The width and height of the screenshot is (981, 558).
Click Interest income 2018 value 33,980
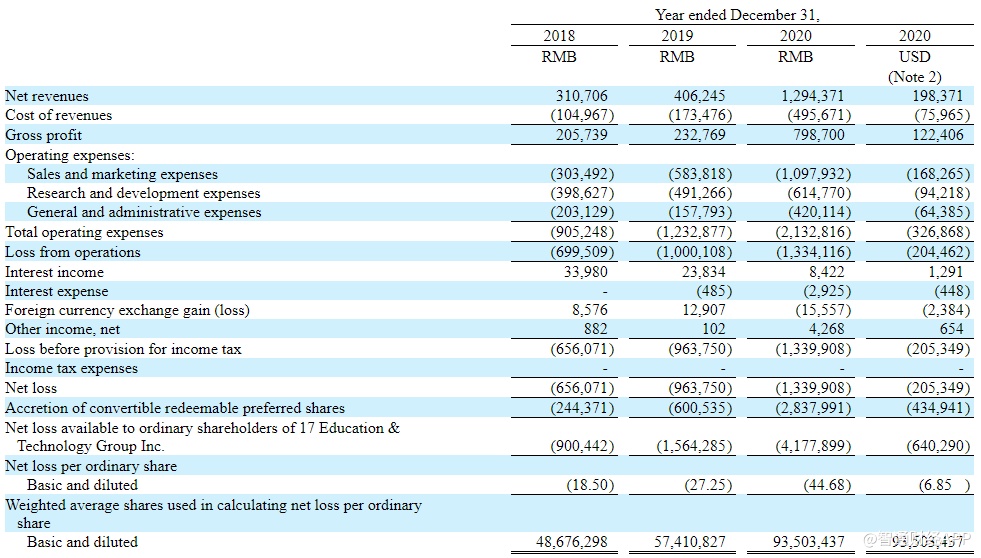[585, 272]
